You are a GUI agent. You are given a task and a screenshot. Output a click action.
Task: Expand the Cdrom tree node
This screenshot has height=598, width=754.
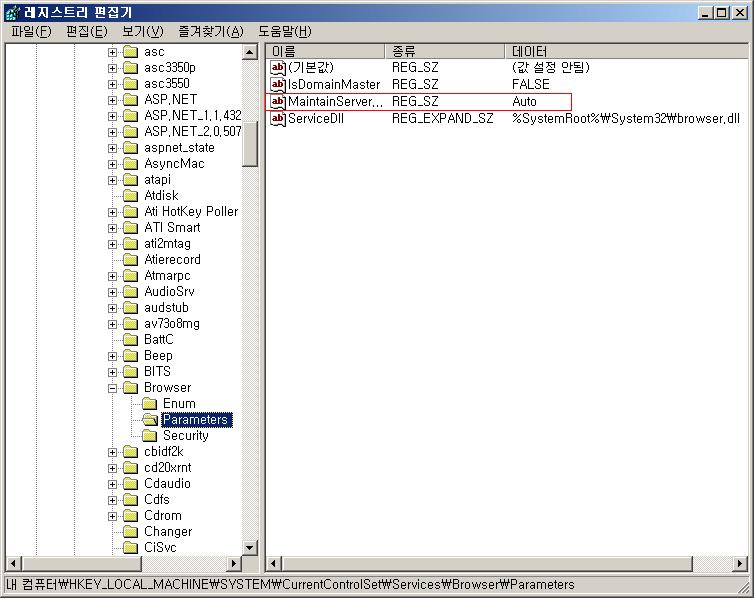point(112,516)
